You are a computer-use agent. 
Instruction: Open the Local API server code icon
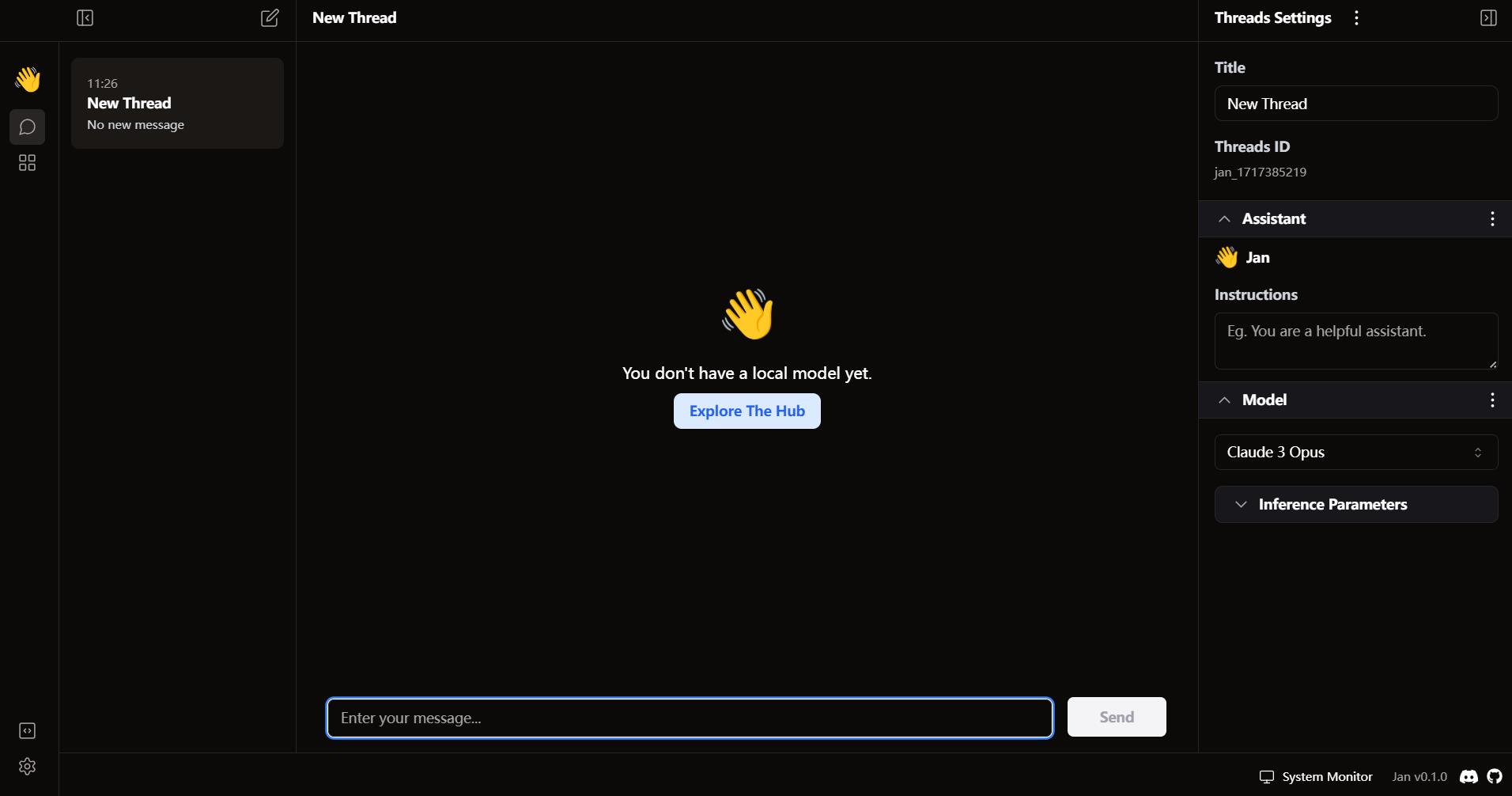pos(27,730)
